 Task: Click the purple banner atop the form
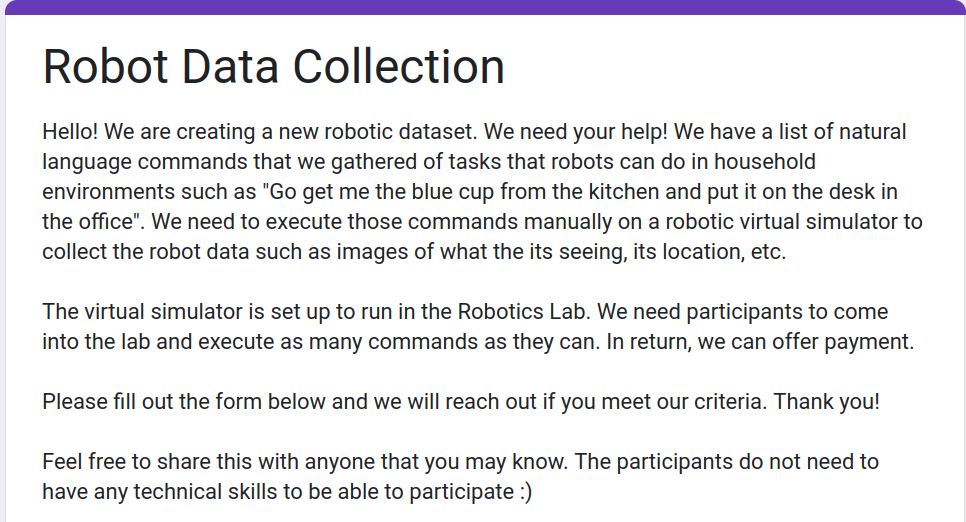click(483, 7)
